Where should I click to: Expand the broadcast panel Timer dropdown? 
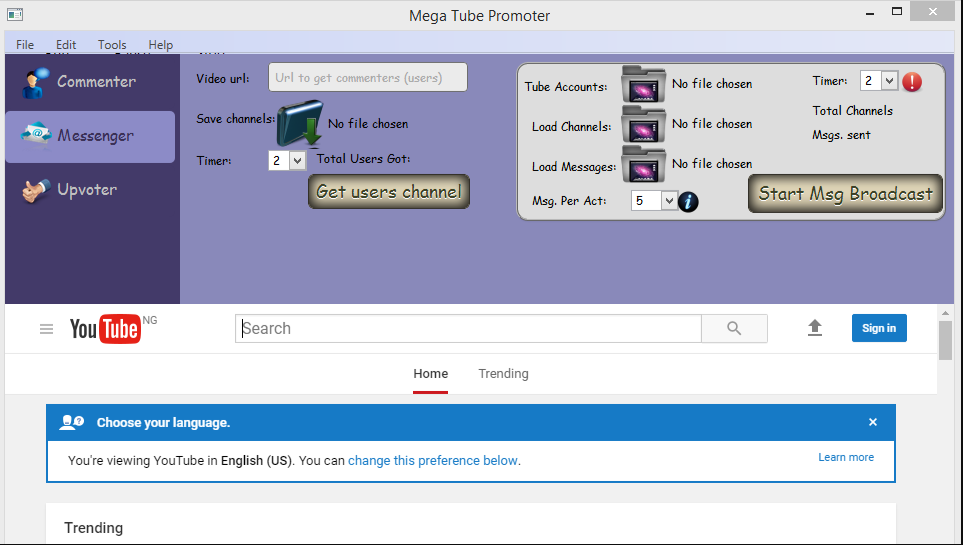coord(889,81)
